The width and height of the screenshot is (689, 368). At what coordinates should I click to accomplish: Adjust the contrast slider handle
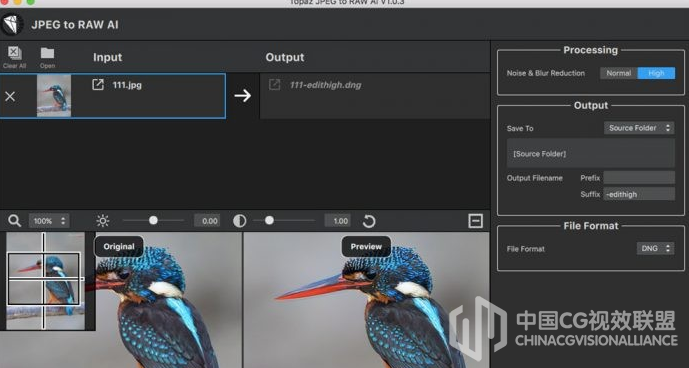269,220
